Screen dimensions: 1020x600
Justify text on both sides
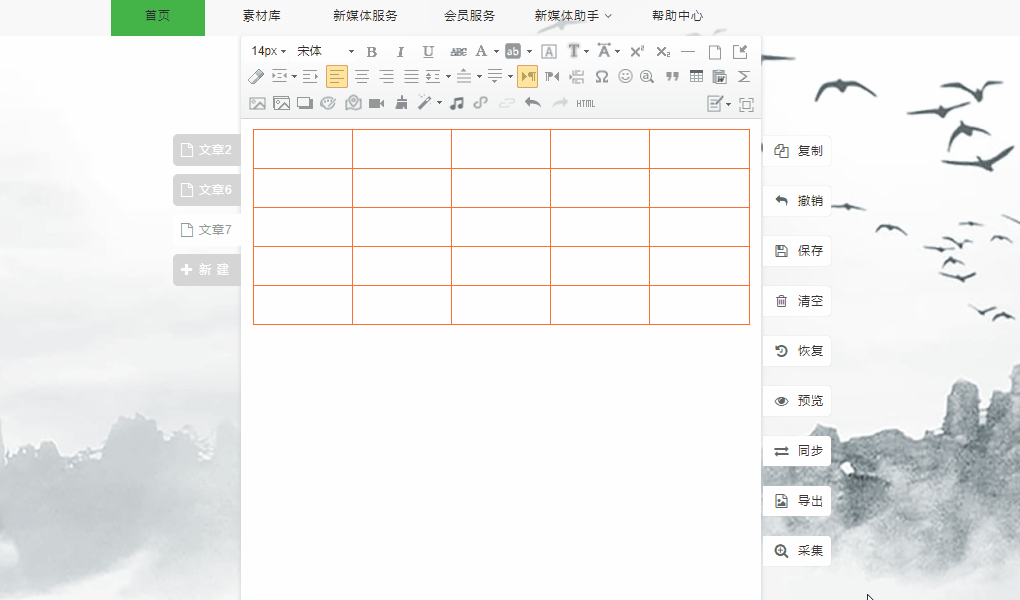[x=411, y=77]
